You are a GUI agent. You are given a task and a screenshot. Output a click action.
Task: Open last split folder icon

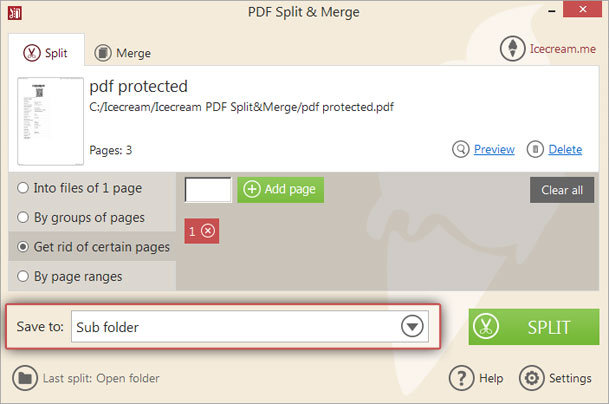[25, 378]
